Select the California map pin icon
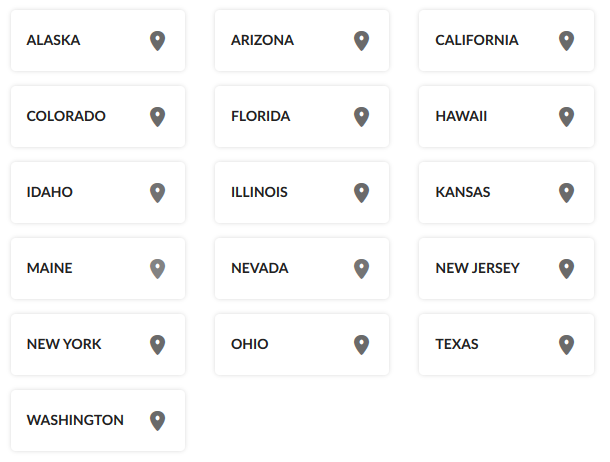 click(566, 40)
